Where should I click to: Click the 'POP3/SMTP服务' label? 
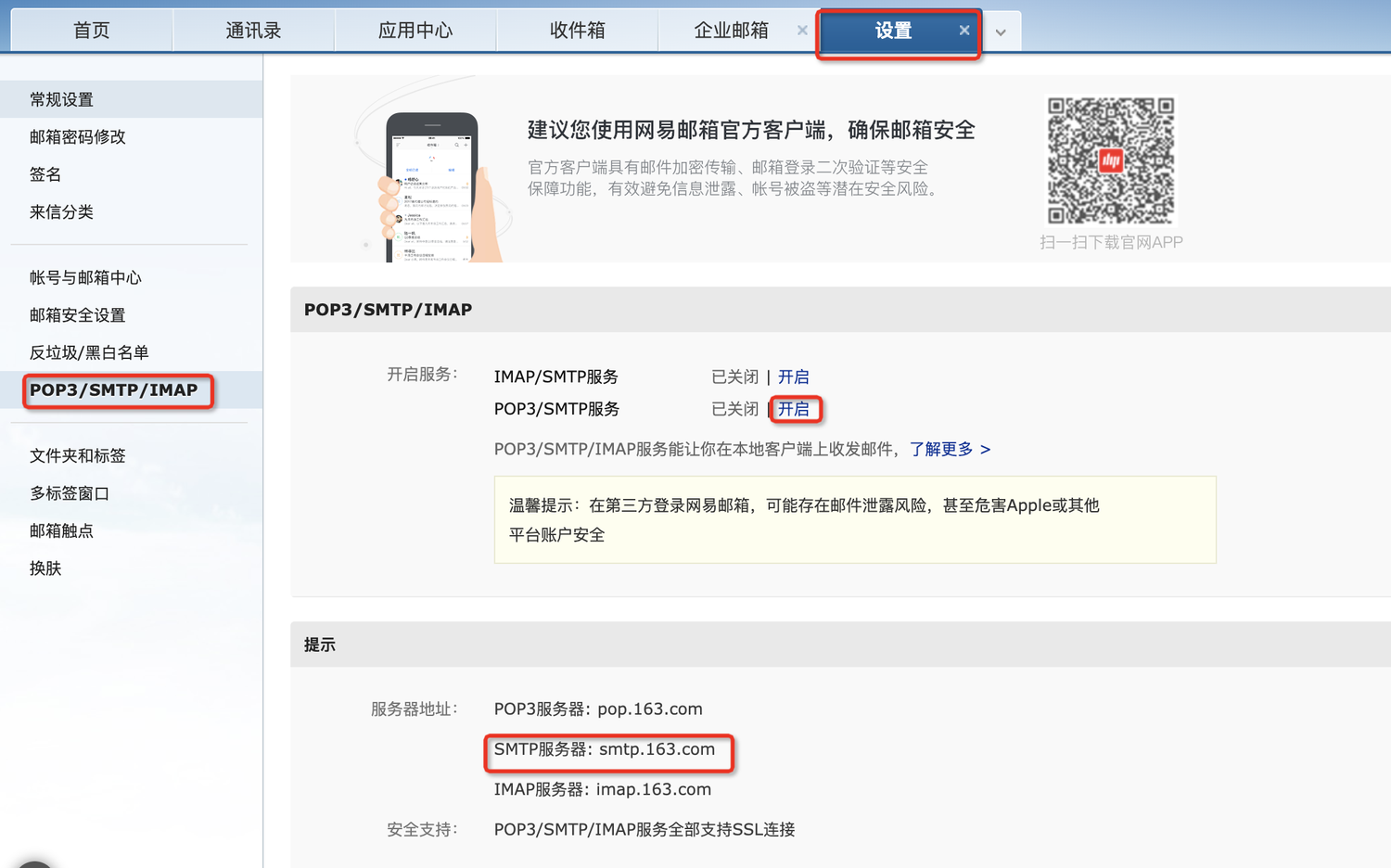(x=556, y=409)
